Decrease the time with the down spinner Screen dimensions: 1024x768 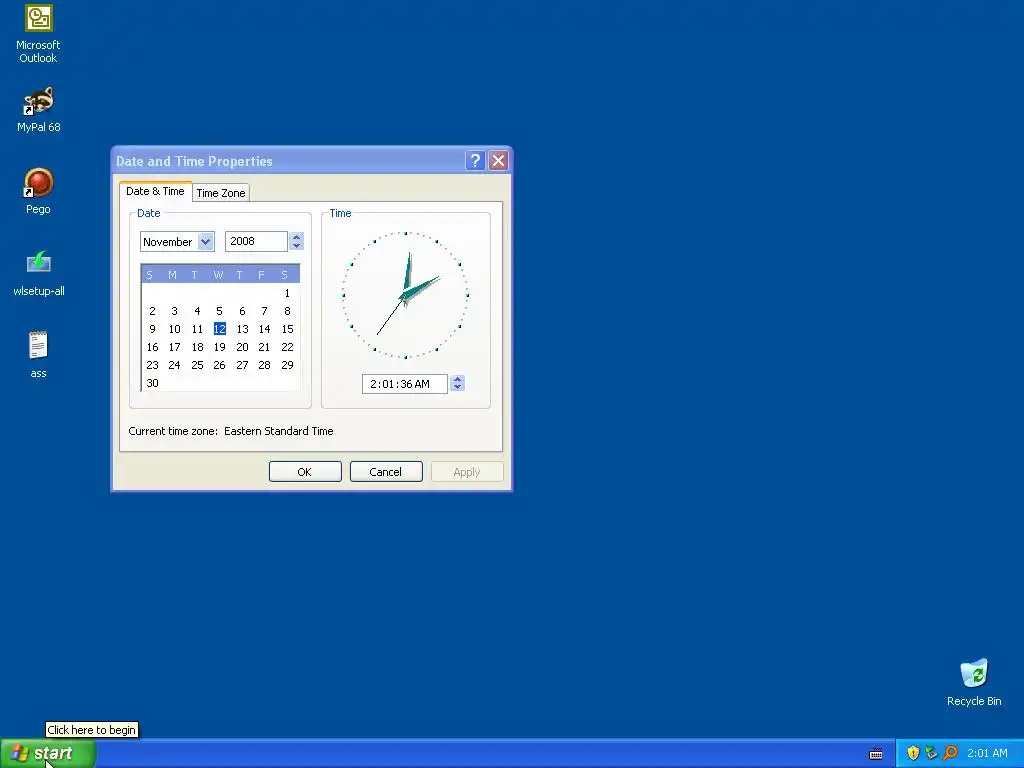pyautogui.click(x=457, y=388)
